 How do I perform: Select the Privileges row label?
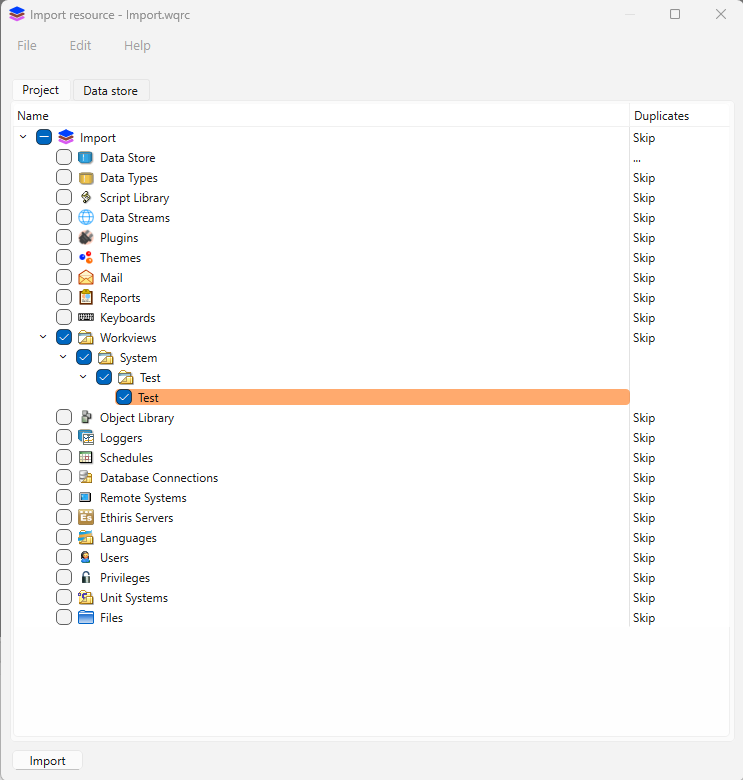125,578
